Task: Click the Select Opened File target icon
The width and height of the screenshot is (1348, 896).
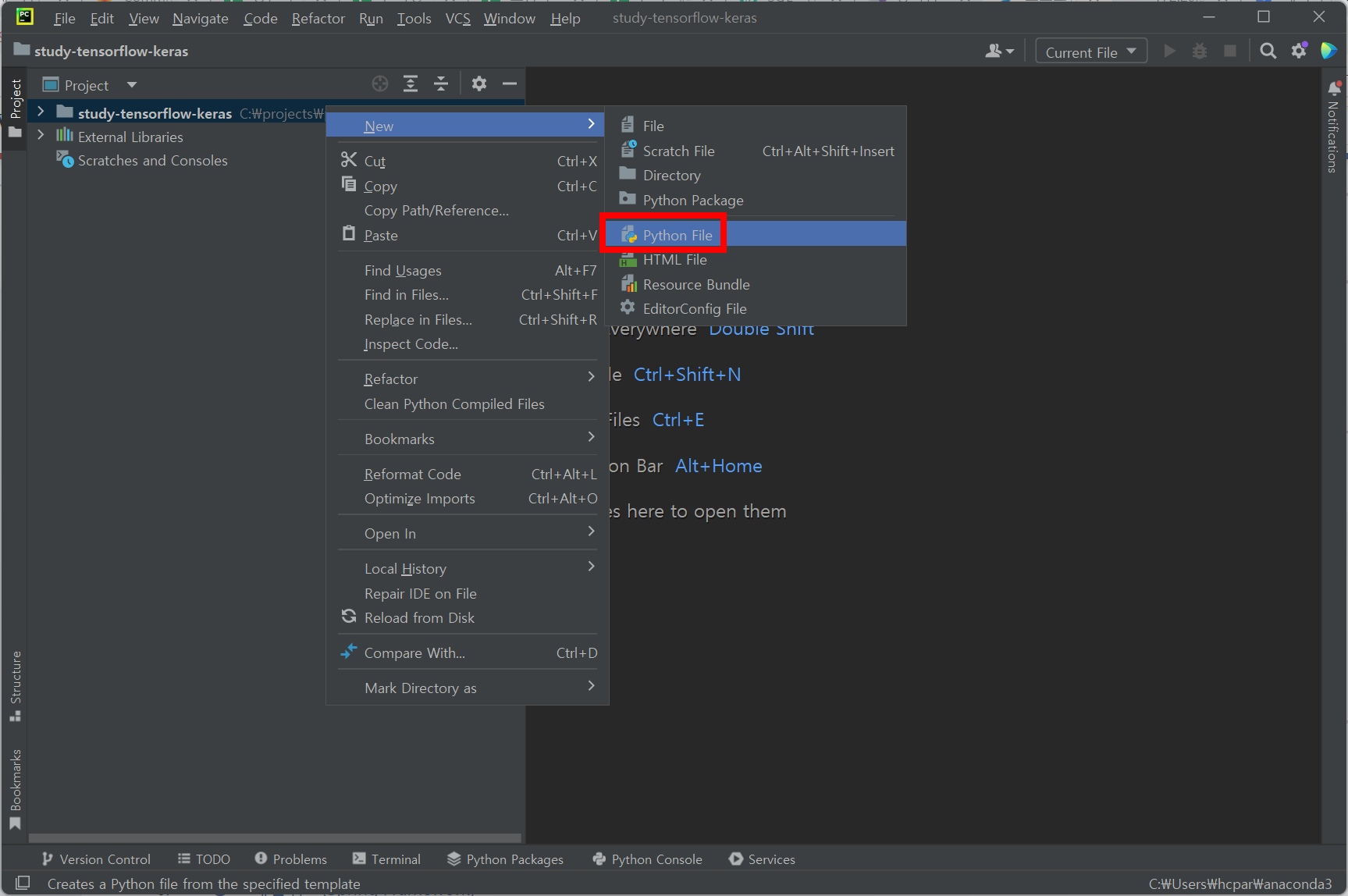Action: click(380, 84)
